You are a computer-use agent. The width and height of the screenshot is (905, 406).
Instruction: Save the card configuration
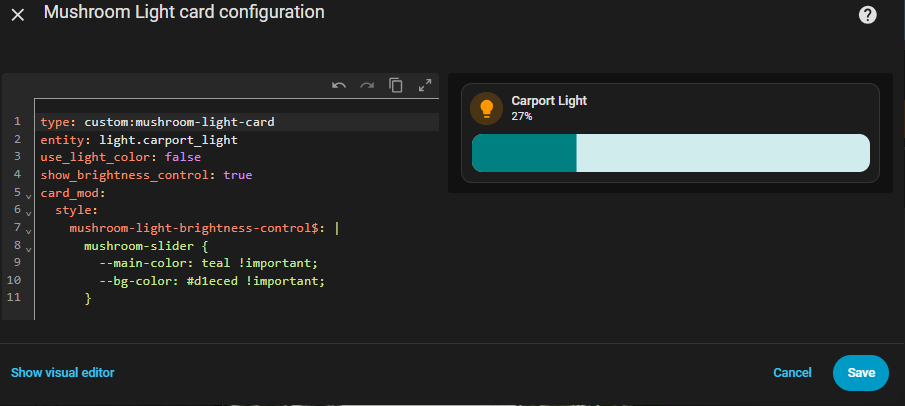tap(860, 373)
